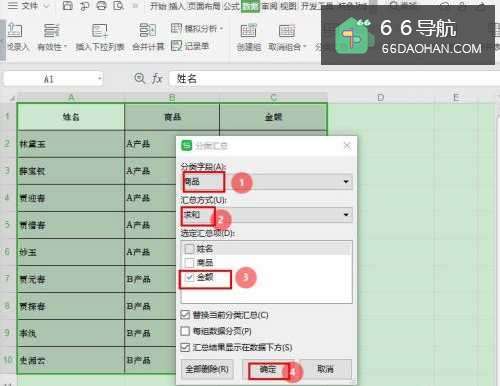Tick the 商品 checkbox in 选定汇总项 list
This screenshot has width=500, height=386.
tap(189, 263)
